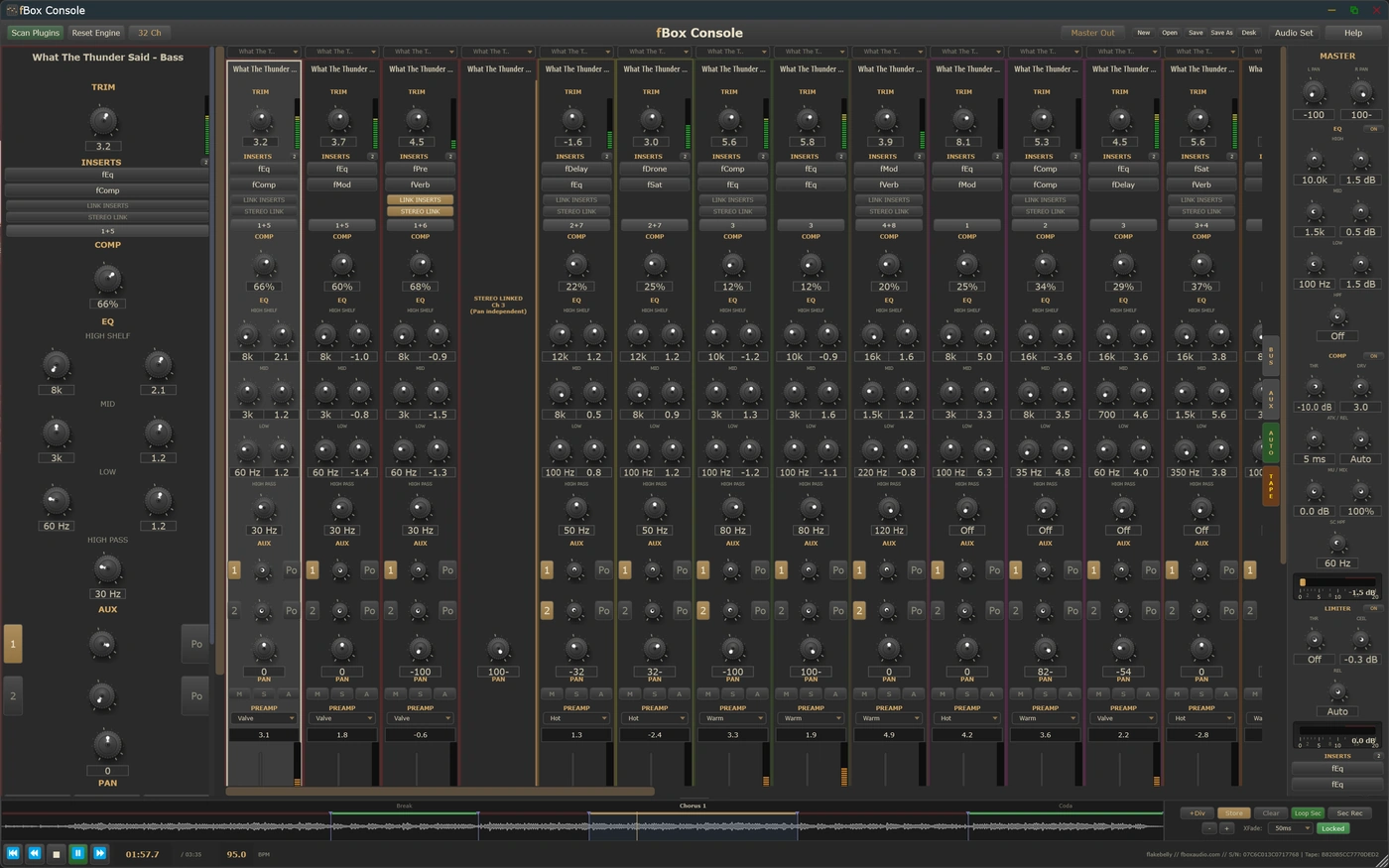The image size is (1389, 868).
Task: Open preamp type dropdown above the -2.4 value
Action: tap(655, 718)
